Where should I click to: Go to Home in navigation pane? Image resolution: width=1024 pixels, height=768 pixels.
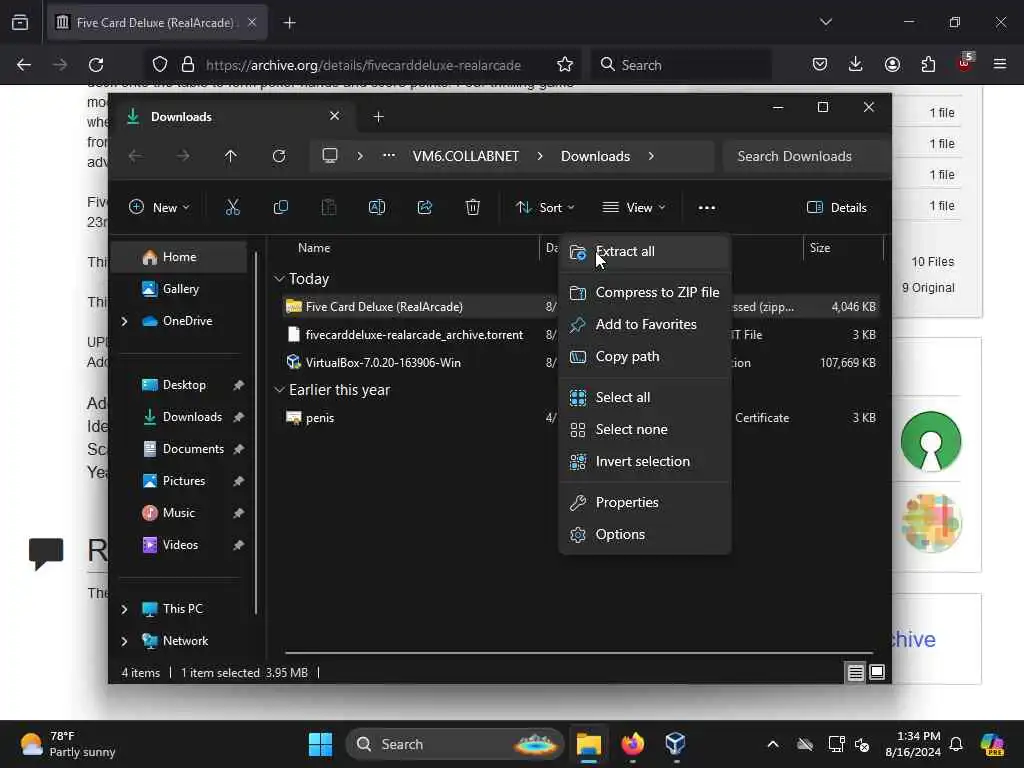(x=180, y=257)
